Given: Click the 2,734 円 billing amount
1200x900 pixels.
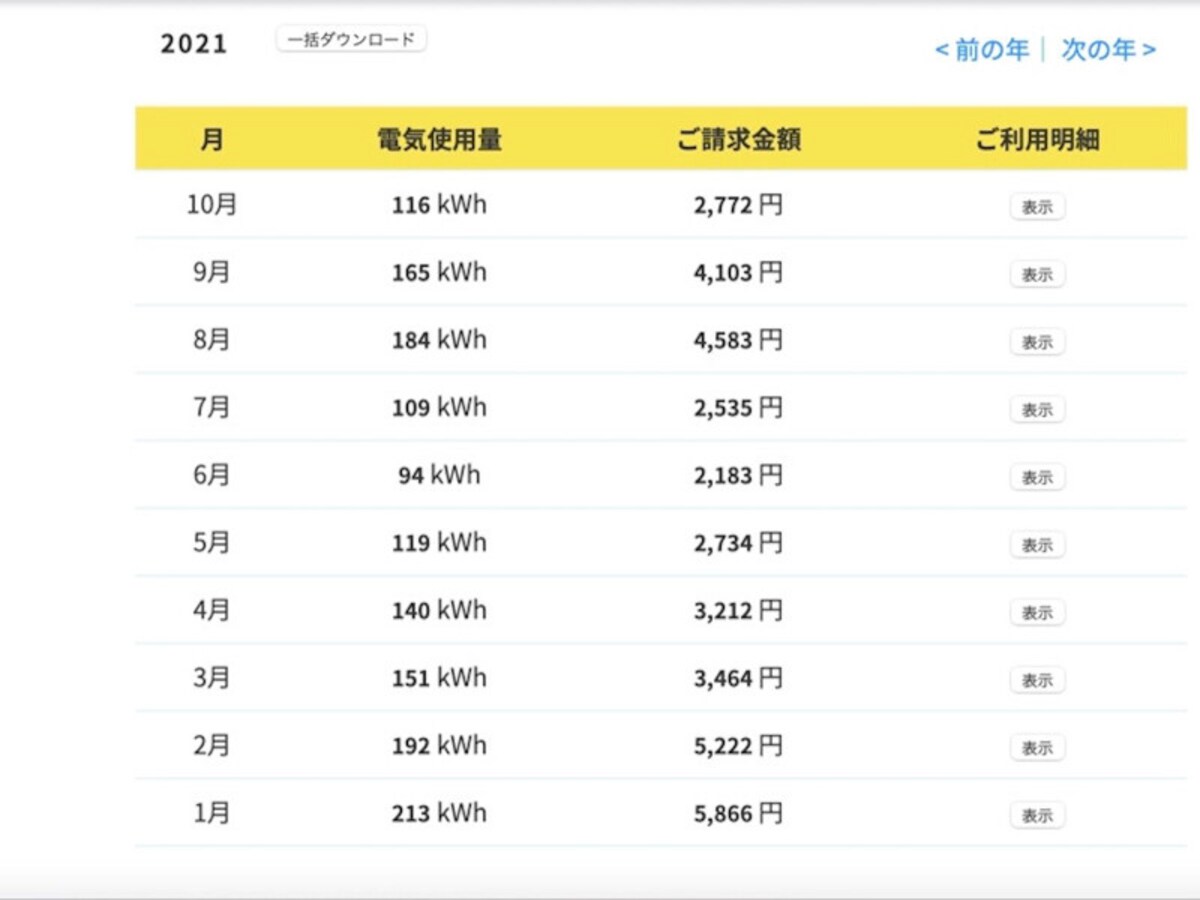Looking at the screenshot, I should 738,543.
